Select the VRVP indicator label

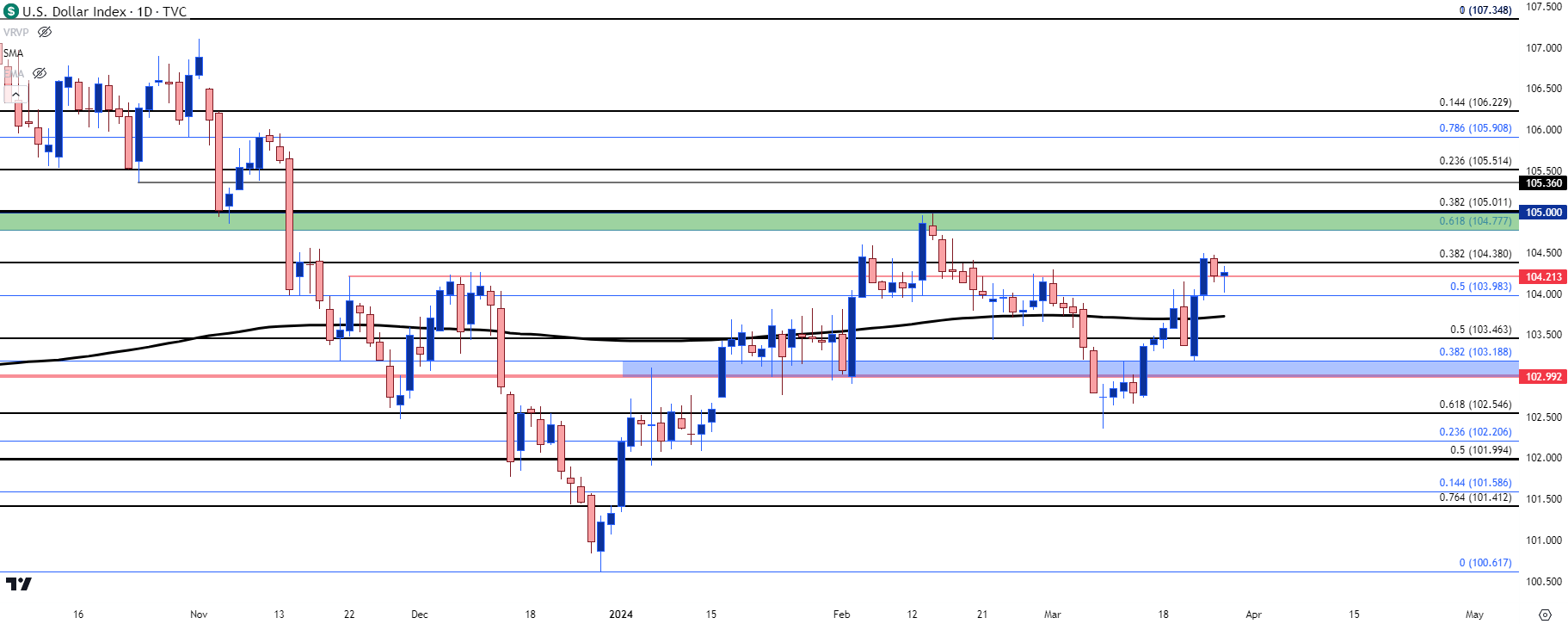pyautogui.click(x=15, y=32)
